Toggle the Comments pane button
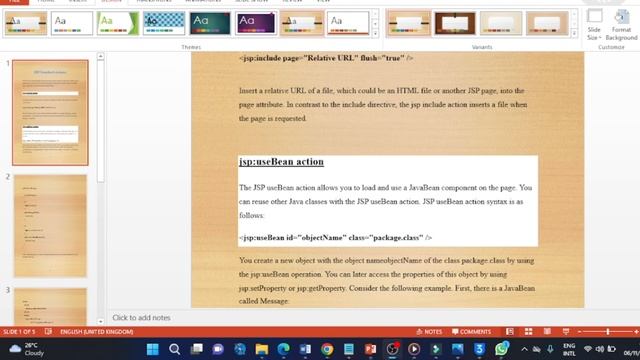640x360 pixels. pyautogui.click(x=471, y=332)
